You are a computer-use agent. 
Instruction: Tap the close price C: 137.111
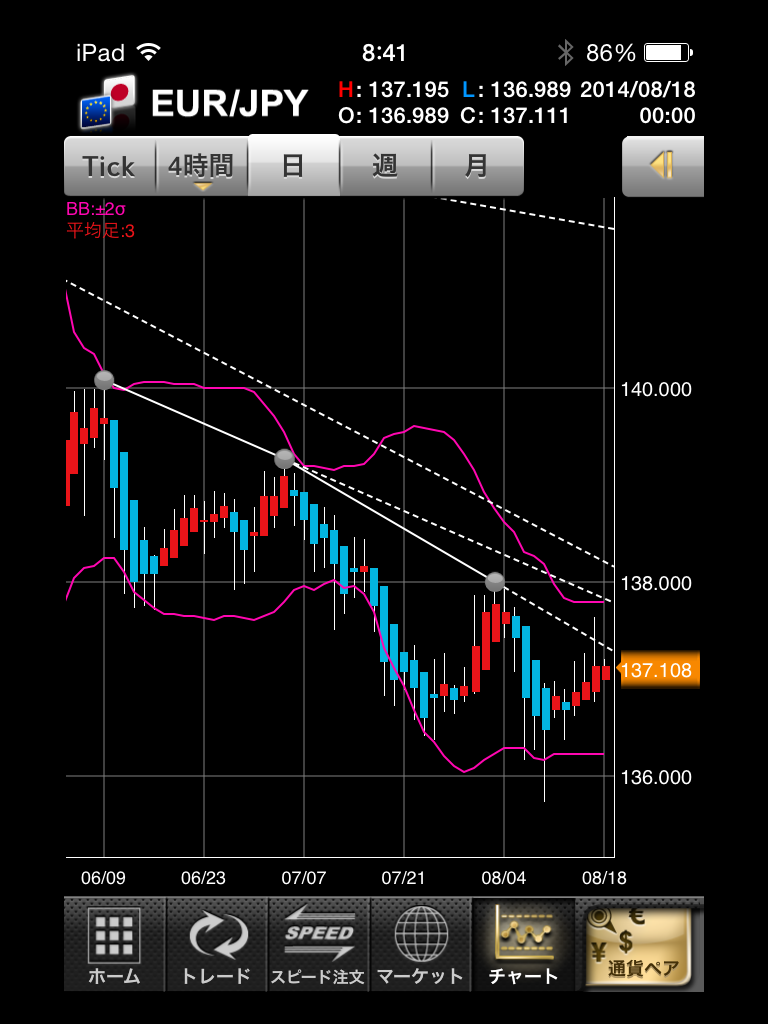pos(515,116)
